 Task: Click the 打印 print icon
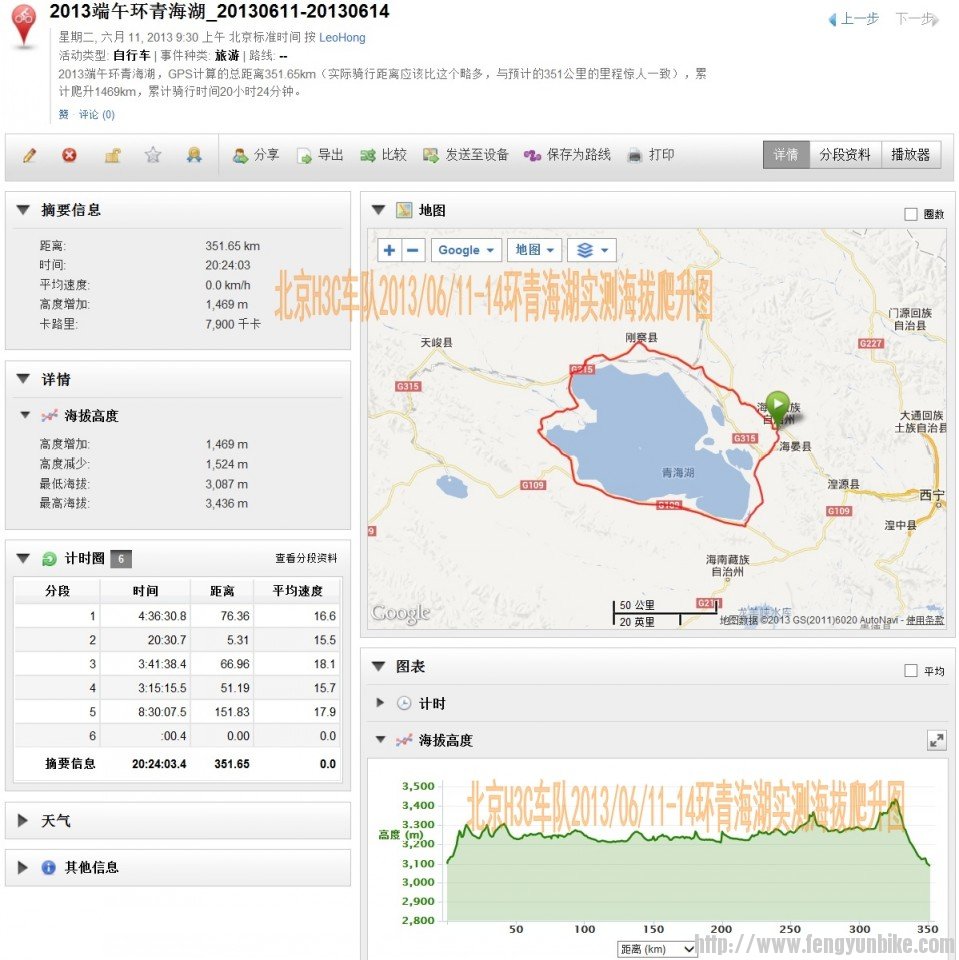pos(650,155)
